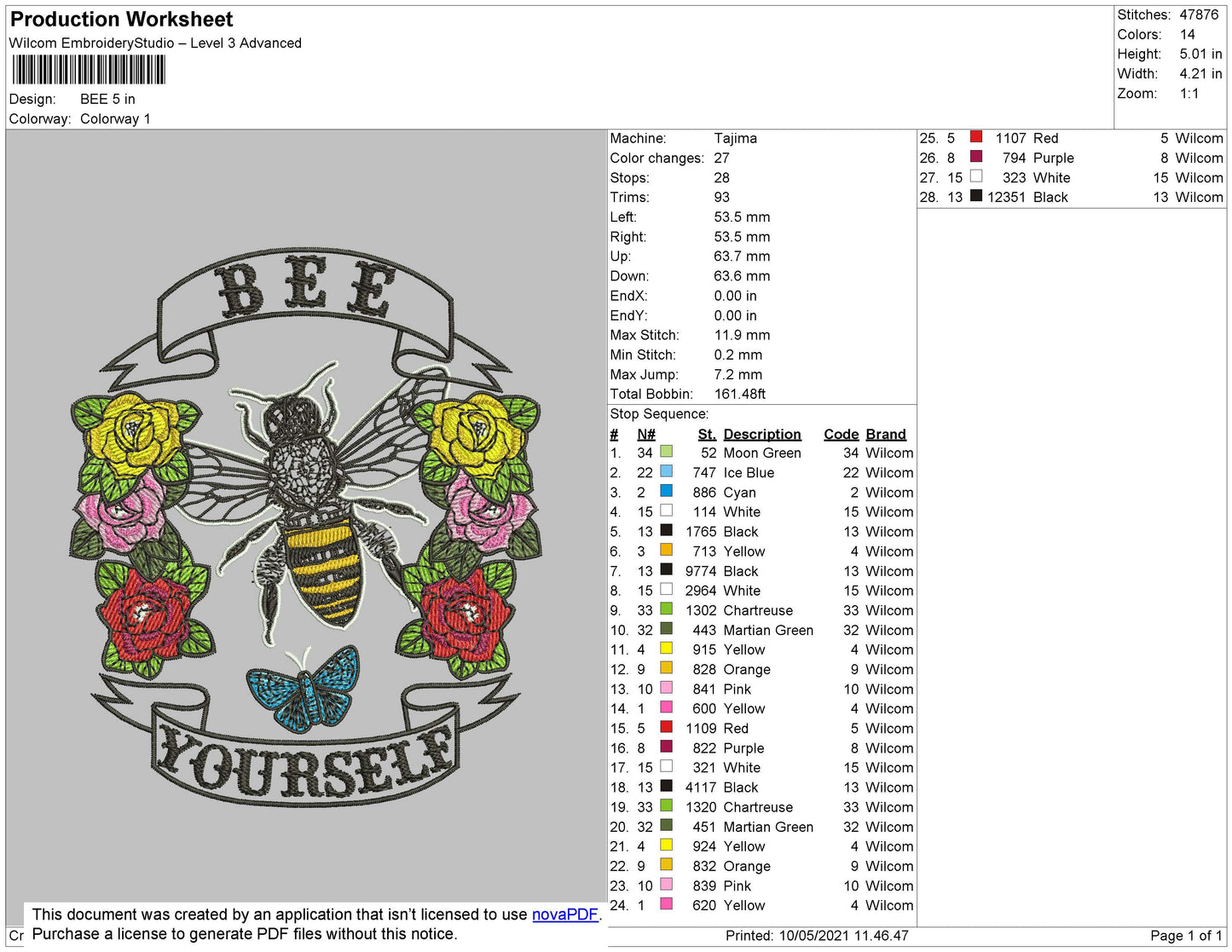The height and width of the screenshot is (952, 1232).
Task: Select purple swatch in stop row 26
Action: [x=976, y=157]
